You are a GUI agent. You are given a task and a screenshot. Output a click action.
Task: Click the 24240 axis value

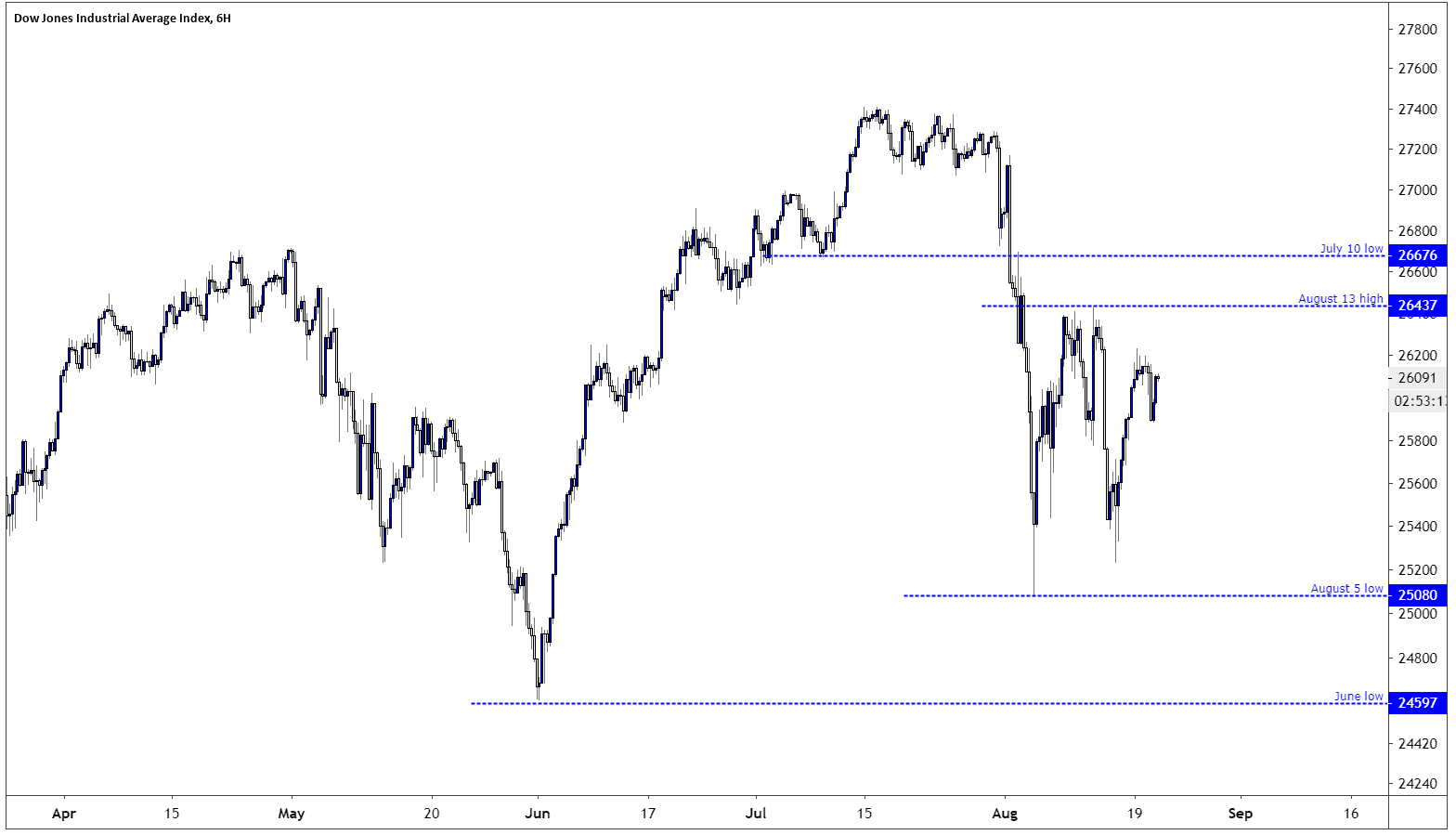[1417, 783]
